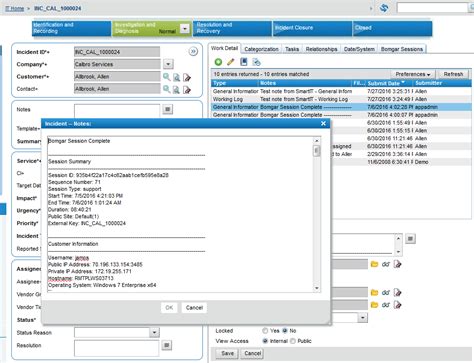
Task: Open the Investigation and Diagnosis stage dropdown arrow
Action: (x=185, y=29)
